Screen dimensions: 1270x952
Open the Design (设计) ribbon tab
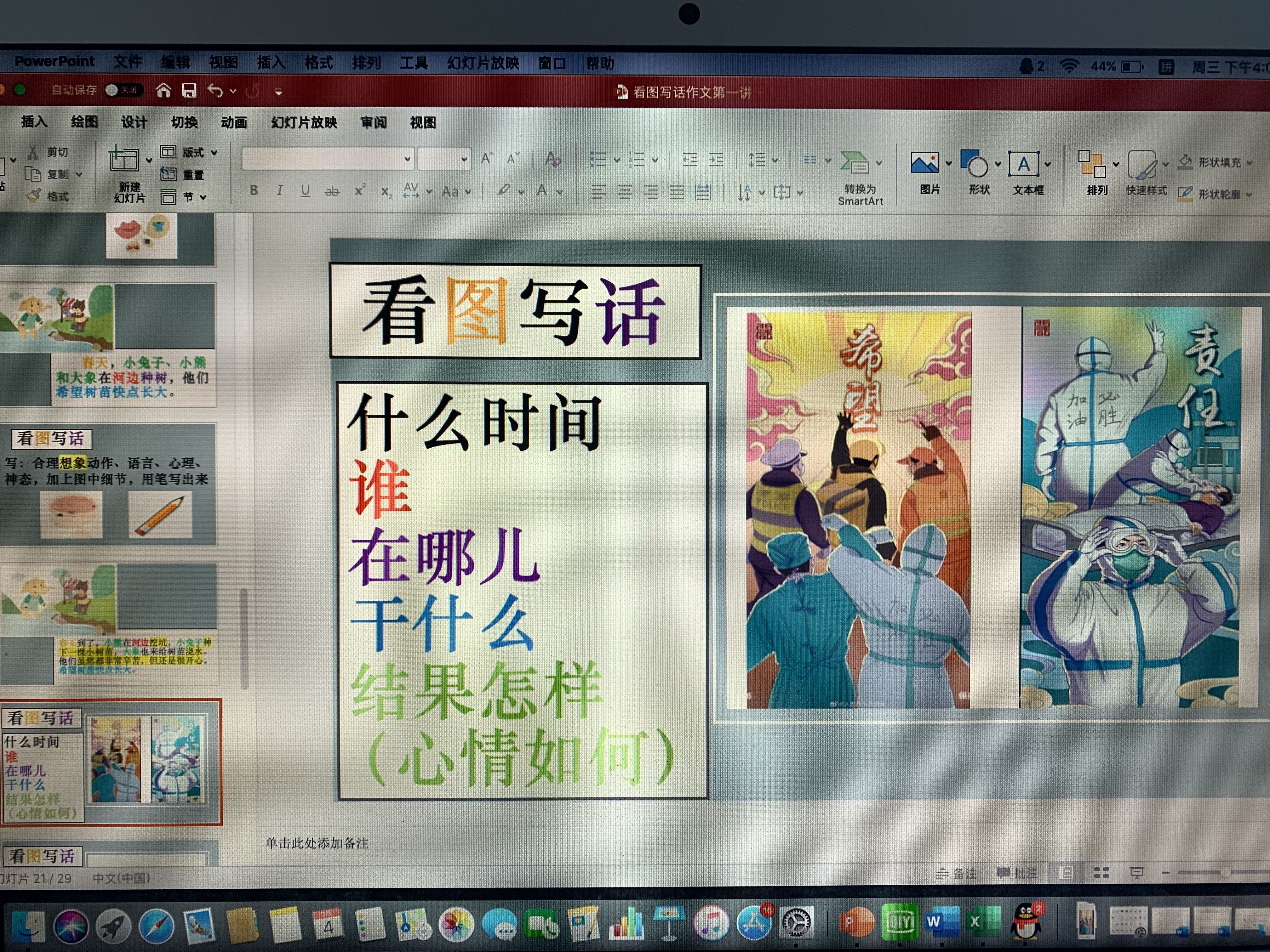click(x=134, y=122)
